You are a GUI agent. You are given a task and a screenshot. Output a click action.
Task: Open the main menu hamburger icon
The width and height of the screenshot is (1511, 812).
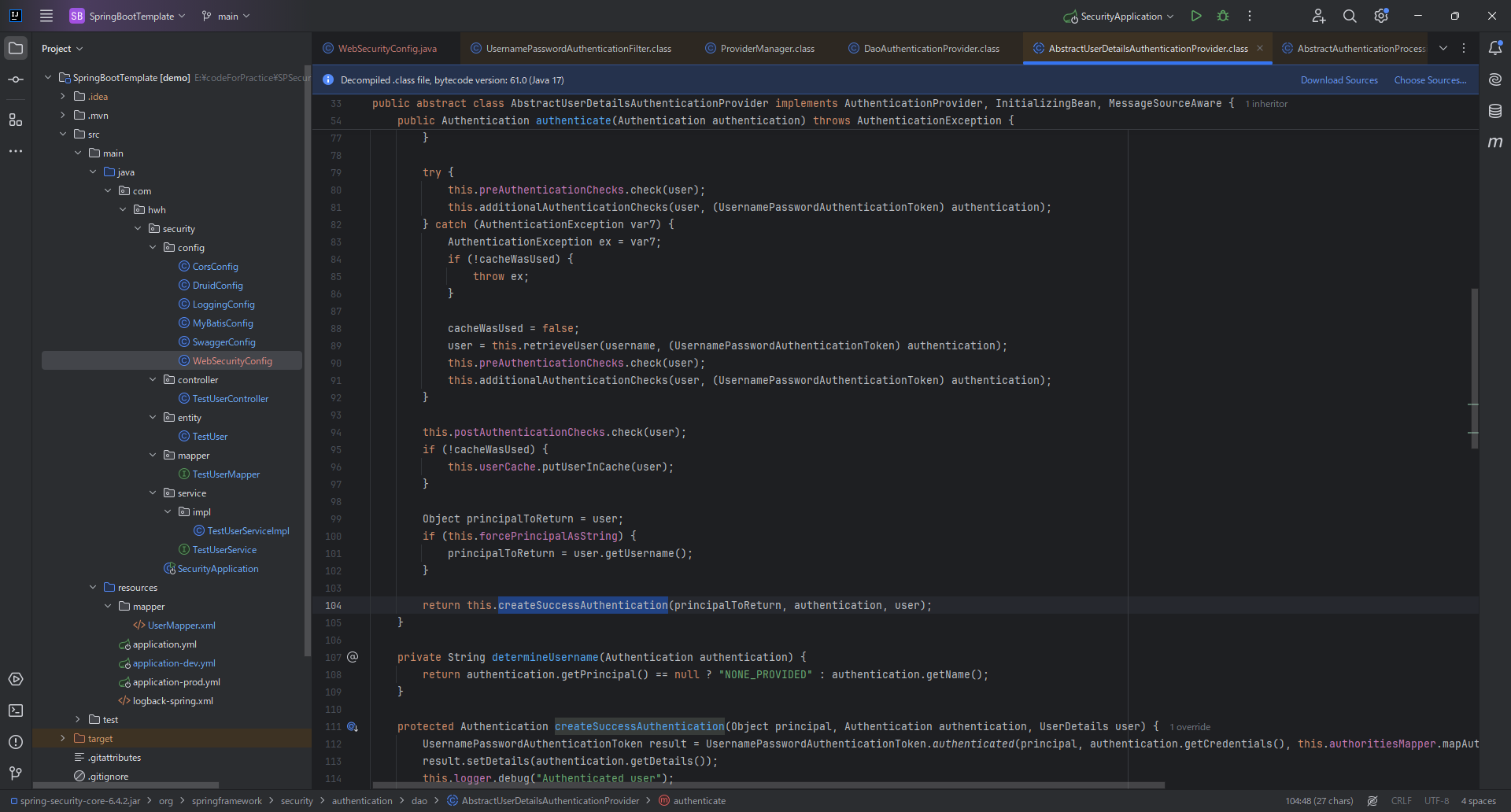(x=46, y=16)
